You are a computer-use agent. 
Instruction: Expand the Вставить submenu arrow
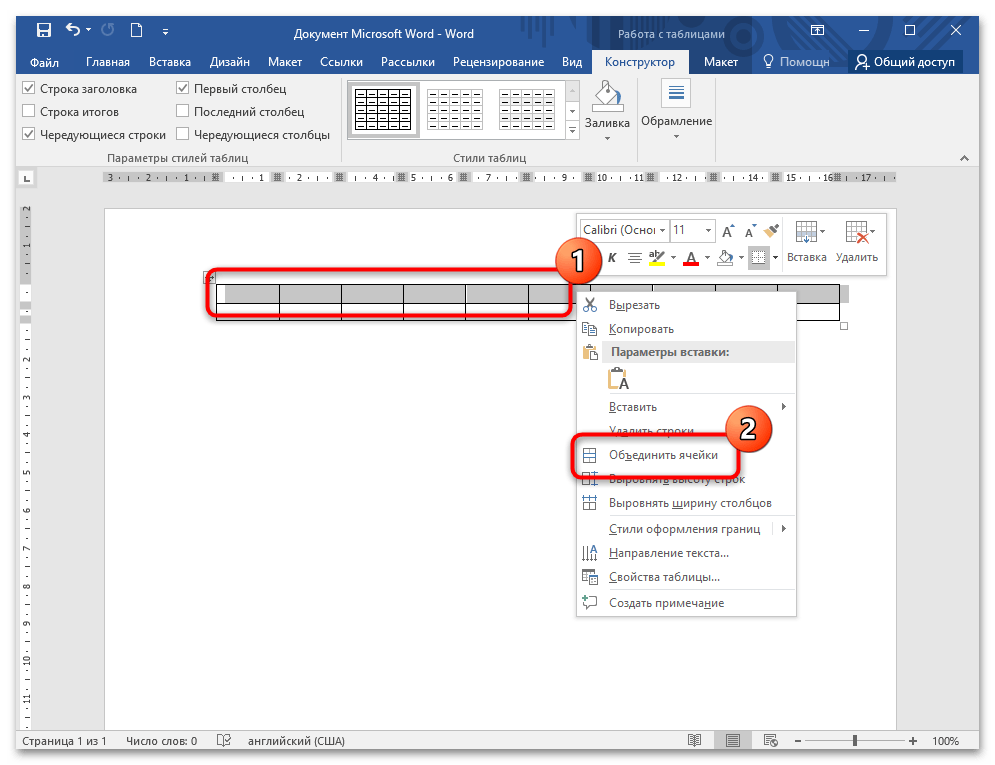click(784, 407)
